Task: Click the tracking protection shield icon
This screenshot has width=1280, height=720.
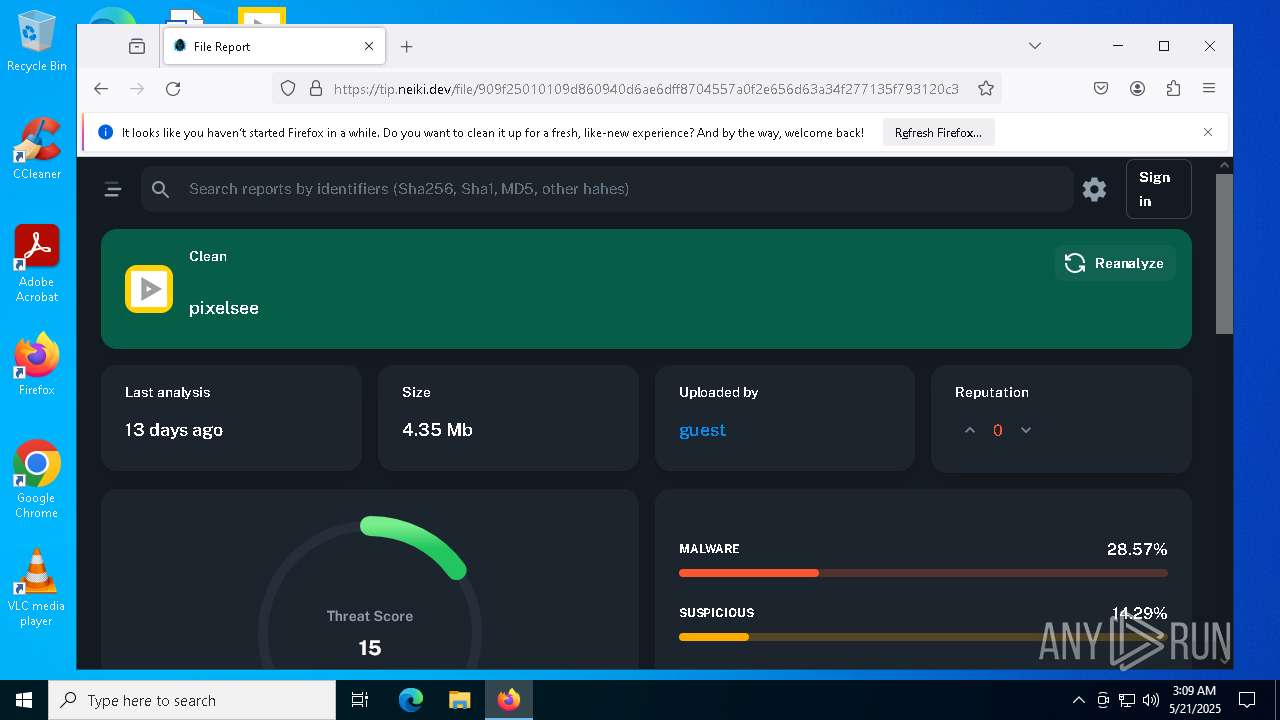Action: click(x=288, y=89)
